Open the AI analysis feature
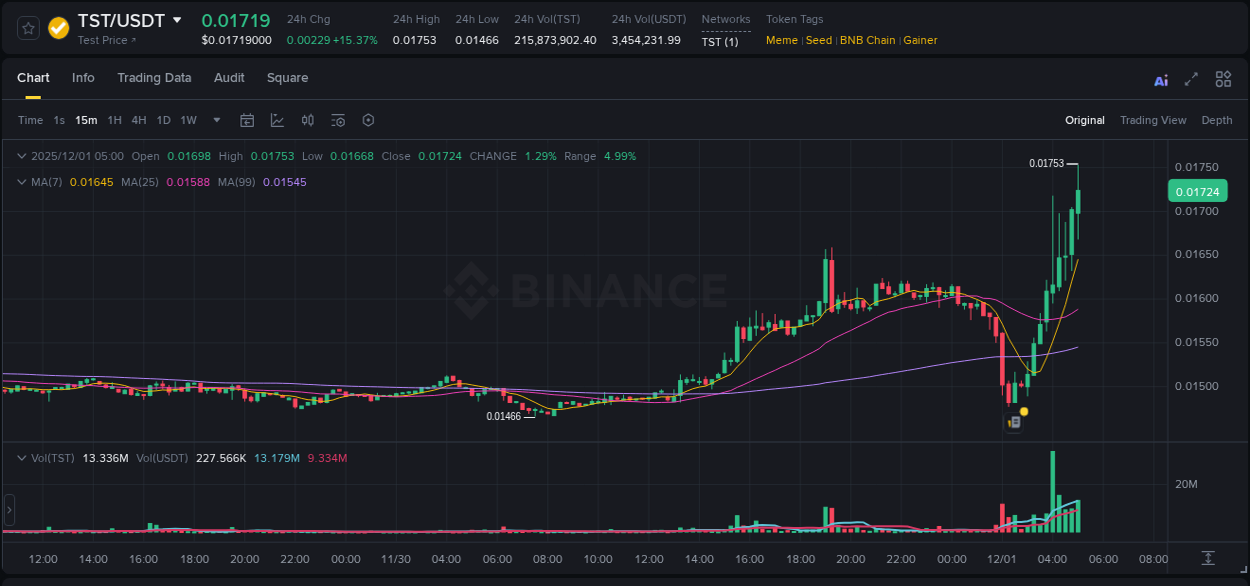Screen dimensions: 1250x586 pyautogui.click(x=1160, y=79)
